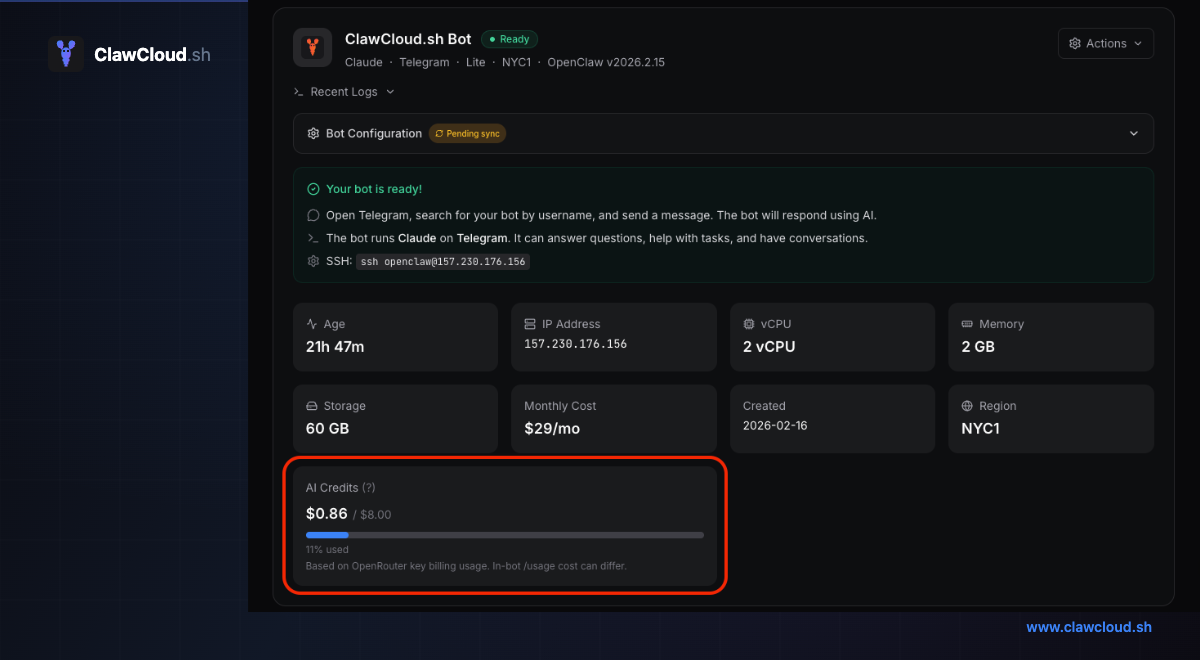The height and width of the screenshot is (660, 1200).
Task: Click the IP Address server icon
Action: [530, 324]
